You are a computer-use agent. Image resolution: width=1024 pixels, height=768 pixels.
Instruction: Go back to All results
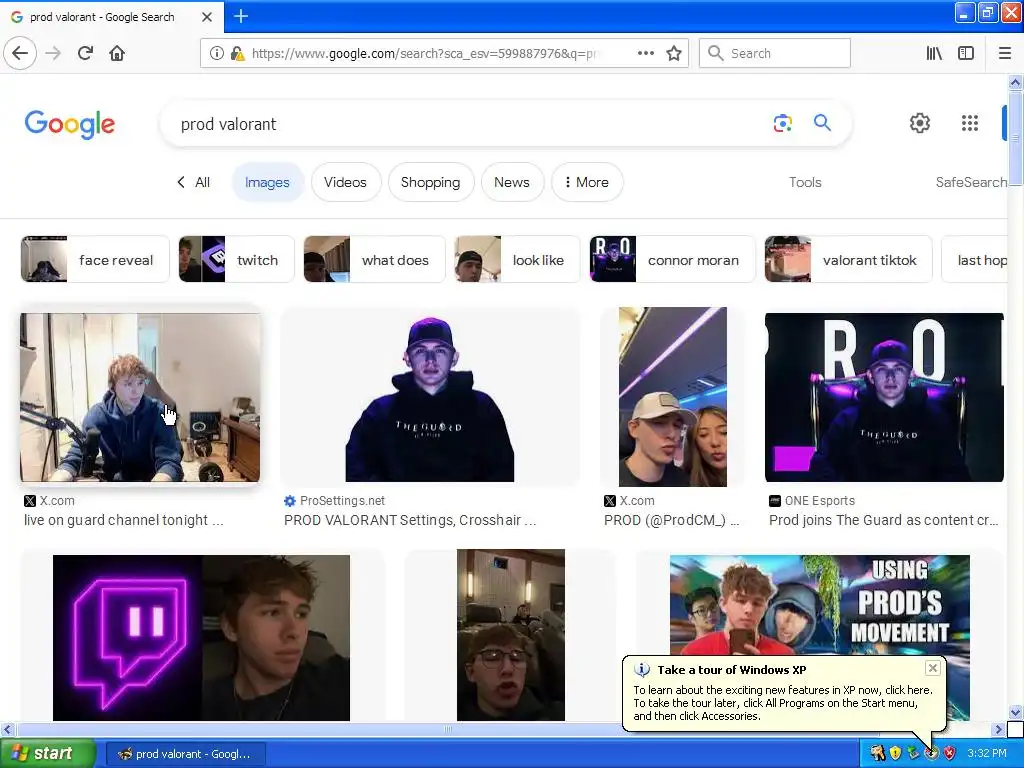pos(193,182)
